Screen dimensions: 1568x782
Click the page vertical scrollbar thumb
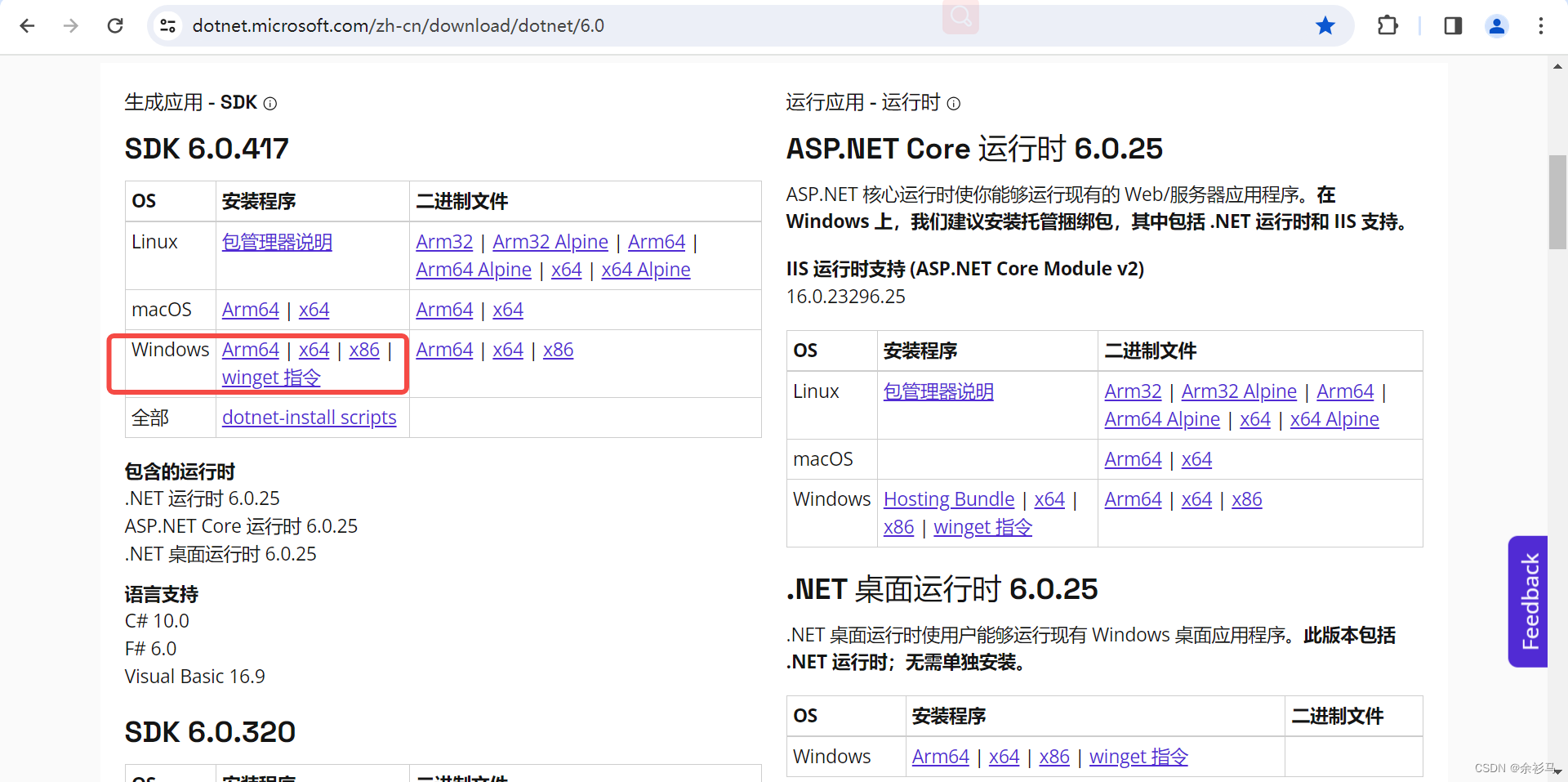click(x=1557, y=202)
